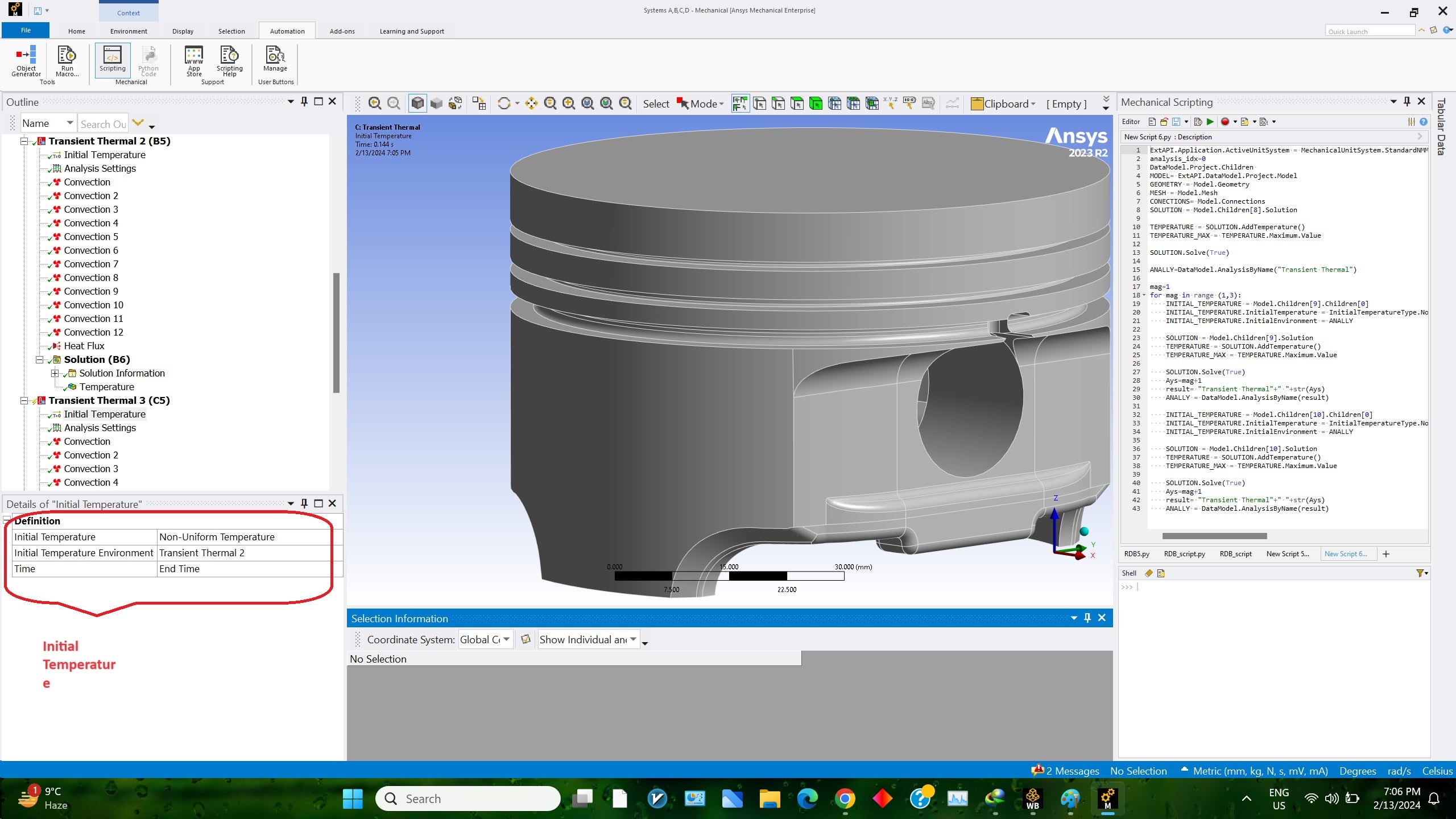Open the Clipboard dropdown
1456x819 pixels.
click(x=1004, y=104)
